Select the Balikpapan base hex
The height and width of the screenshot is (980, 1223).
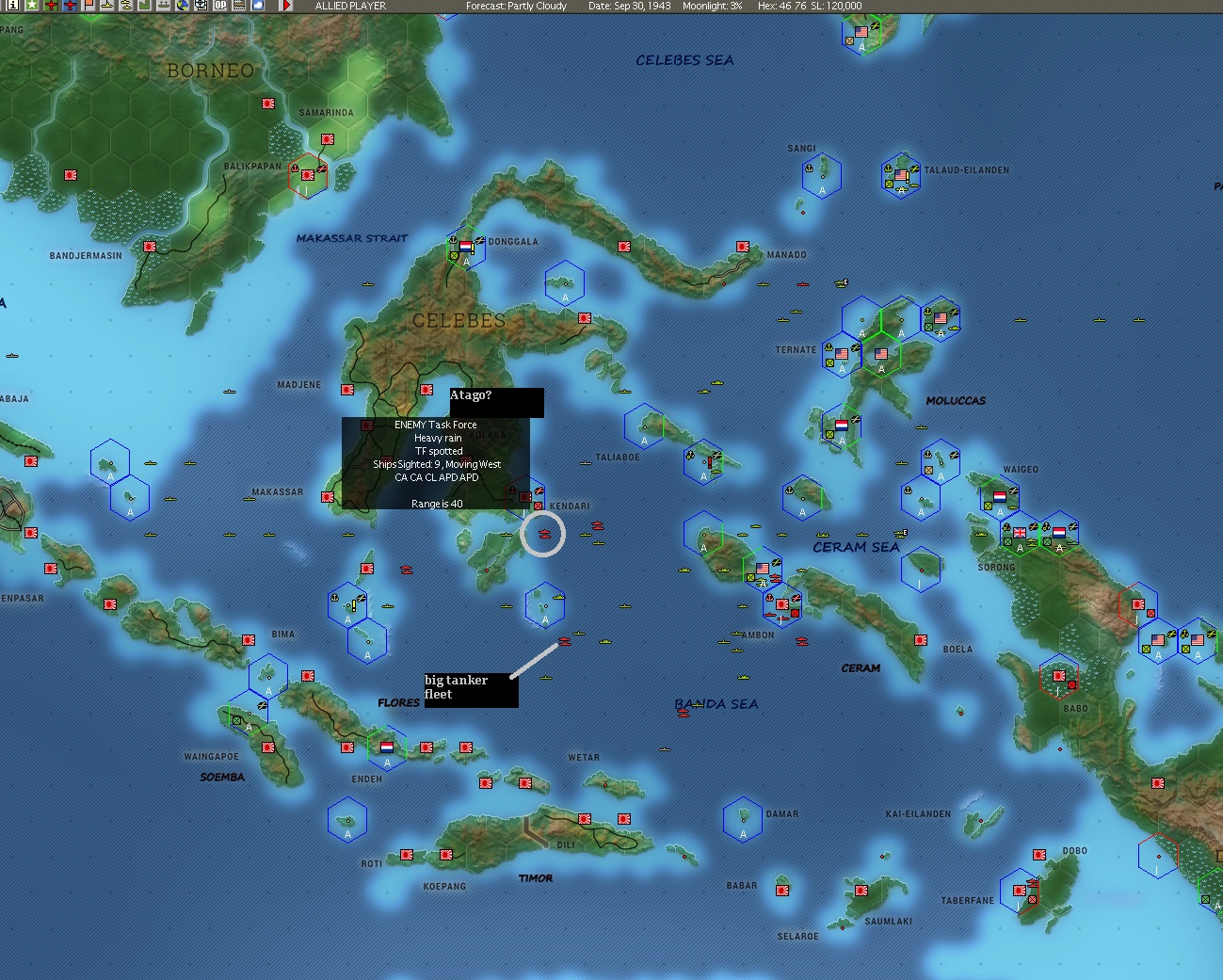pos(308,174)
